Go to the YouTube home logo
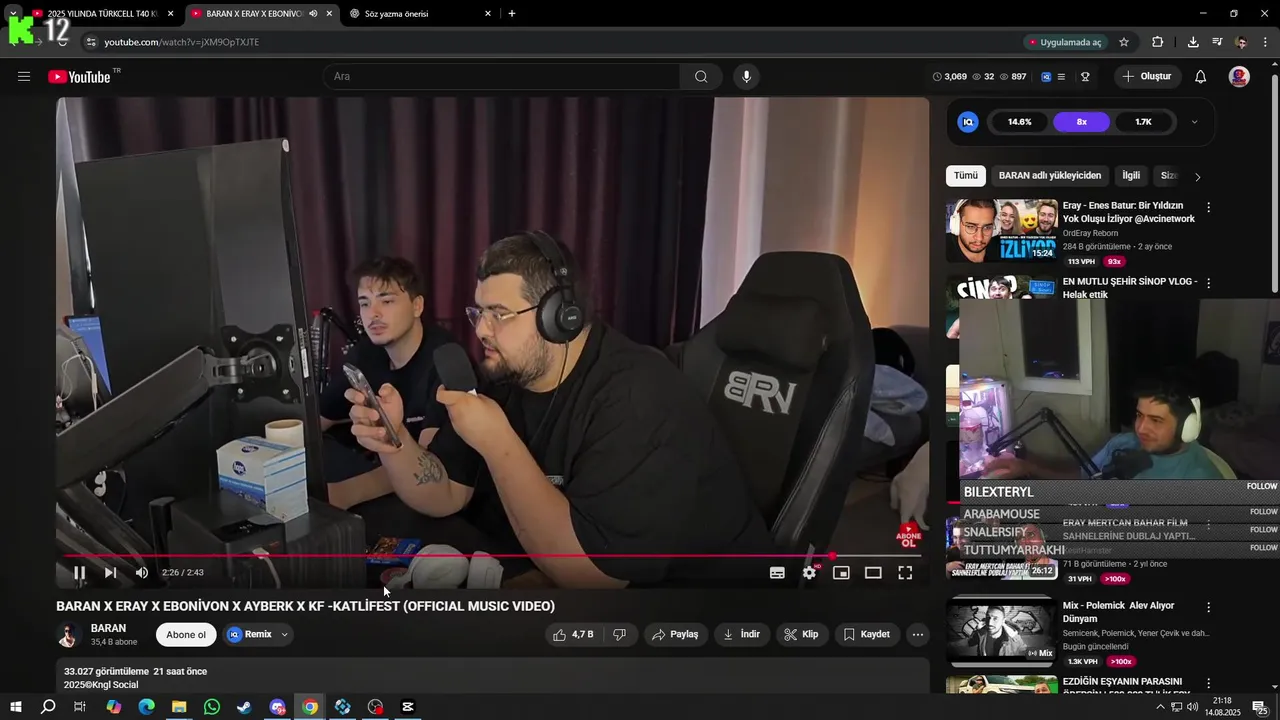The width and height of the screenshot is (1280, 720). click(79, 77)
